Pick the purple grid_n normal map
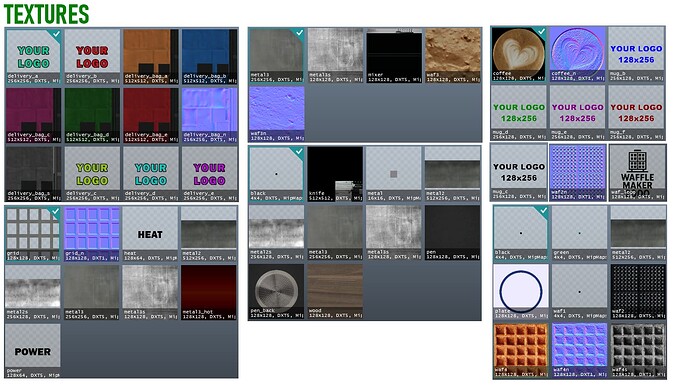Screen dimensions: 690x388 coord(92,234)
